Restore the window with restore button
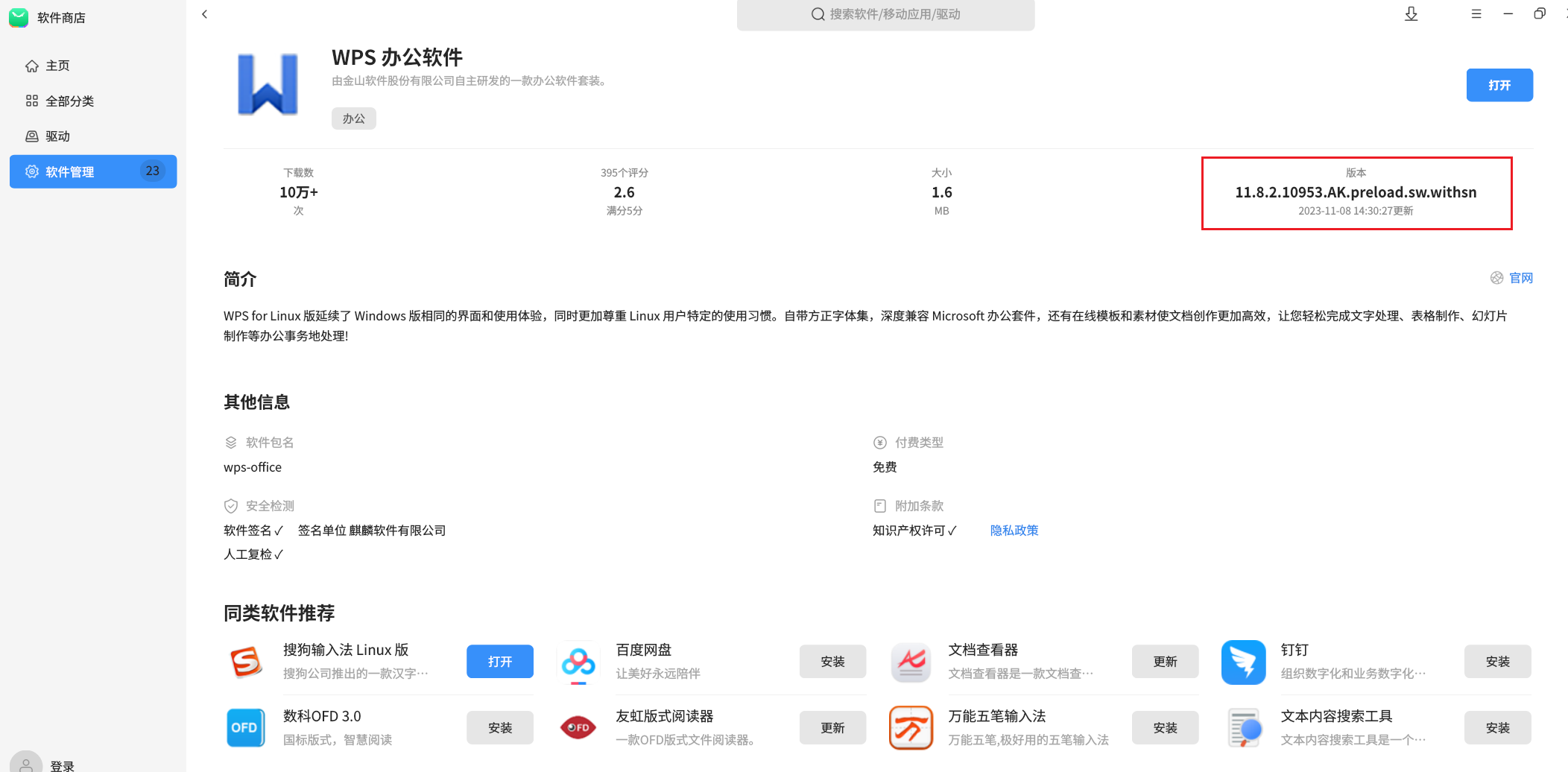Image resolution: width=1568 pixels, height=772 pixels. (x=1540, y=14)
